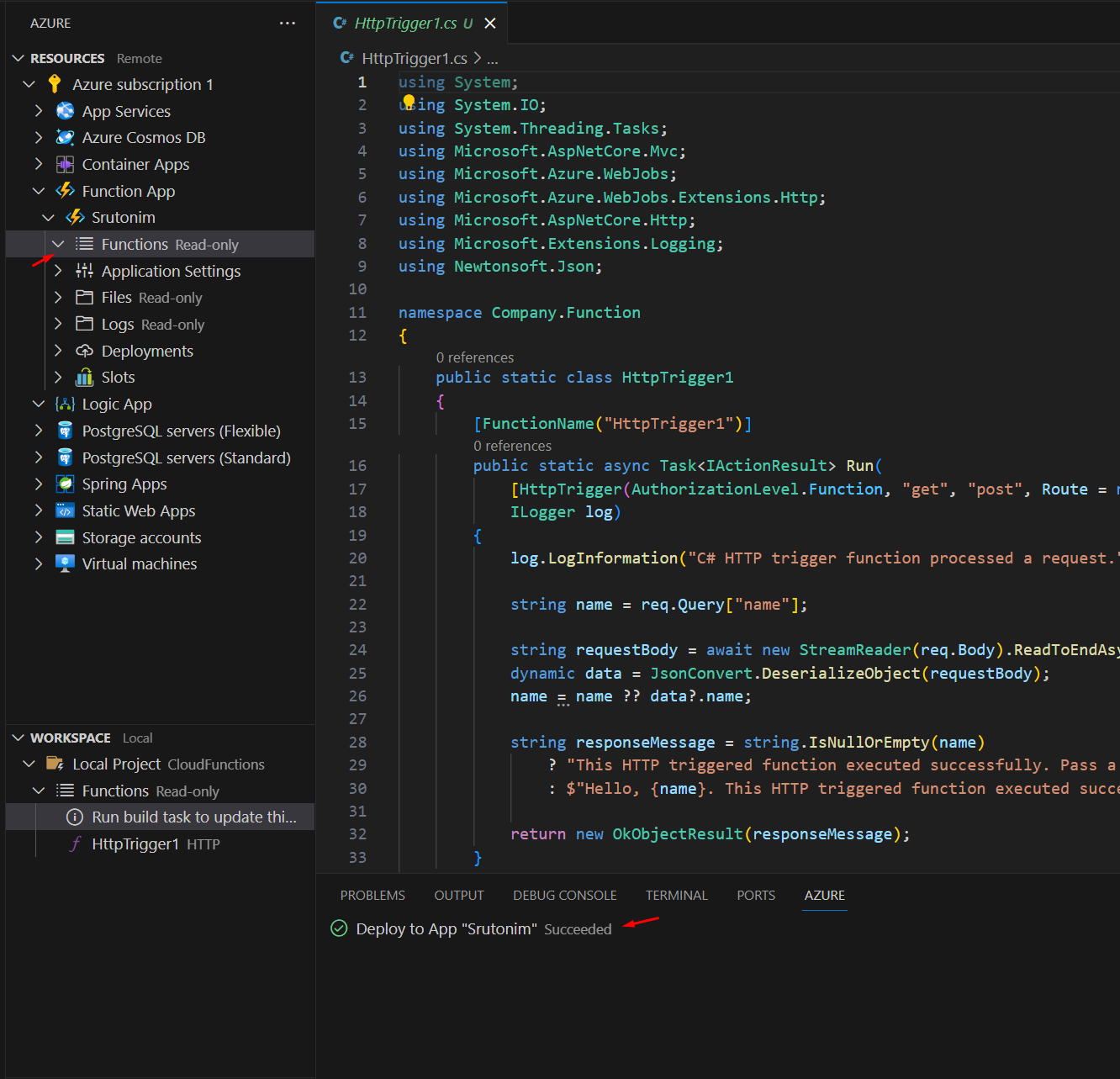Click the Container Apps icon
Screen dimensions: 1120x1079
(65, 165)
